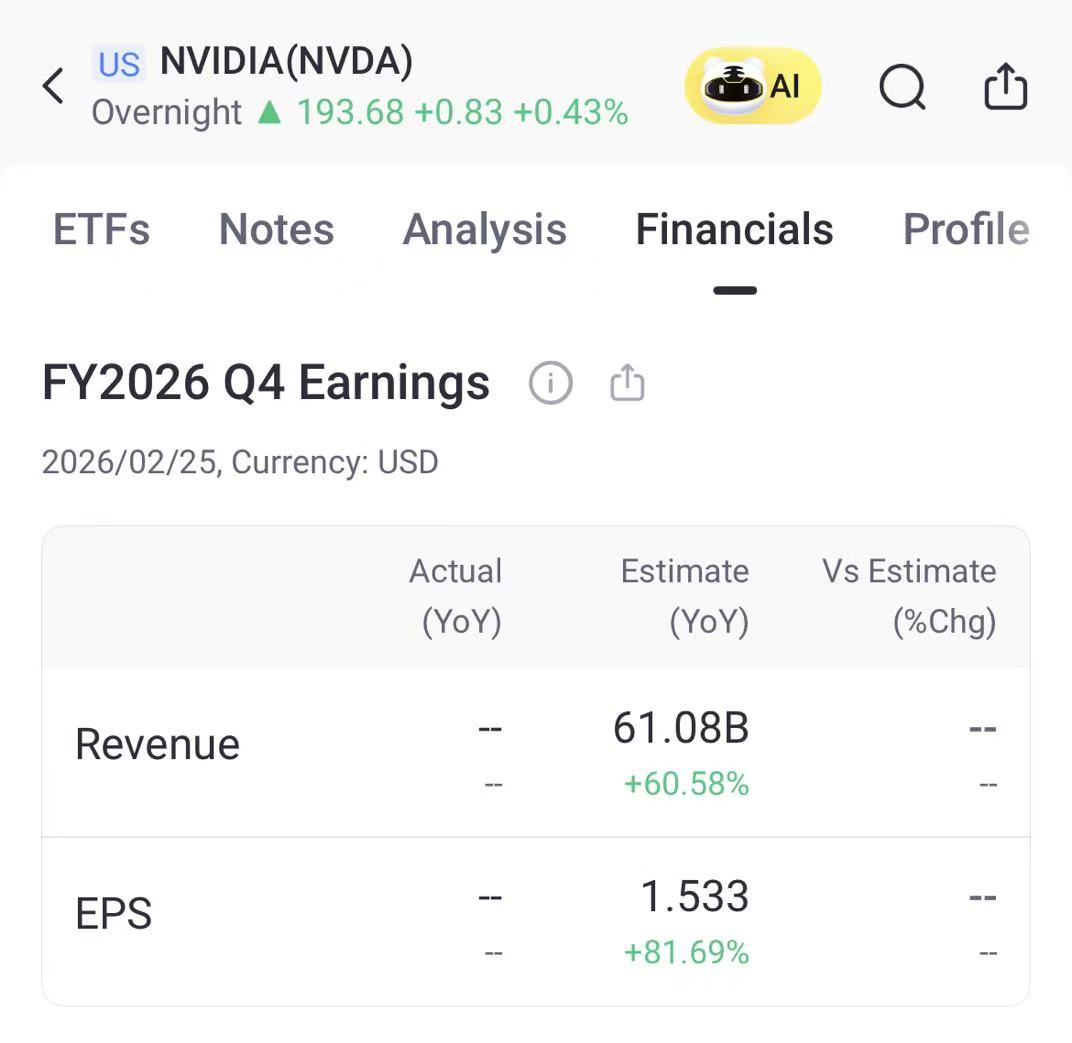
Task: Tap the FY2026 Q4 Earnings heading
Action: tap(266, 383)
